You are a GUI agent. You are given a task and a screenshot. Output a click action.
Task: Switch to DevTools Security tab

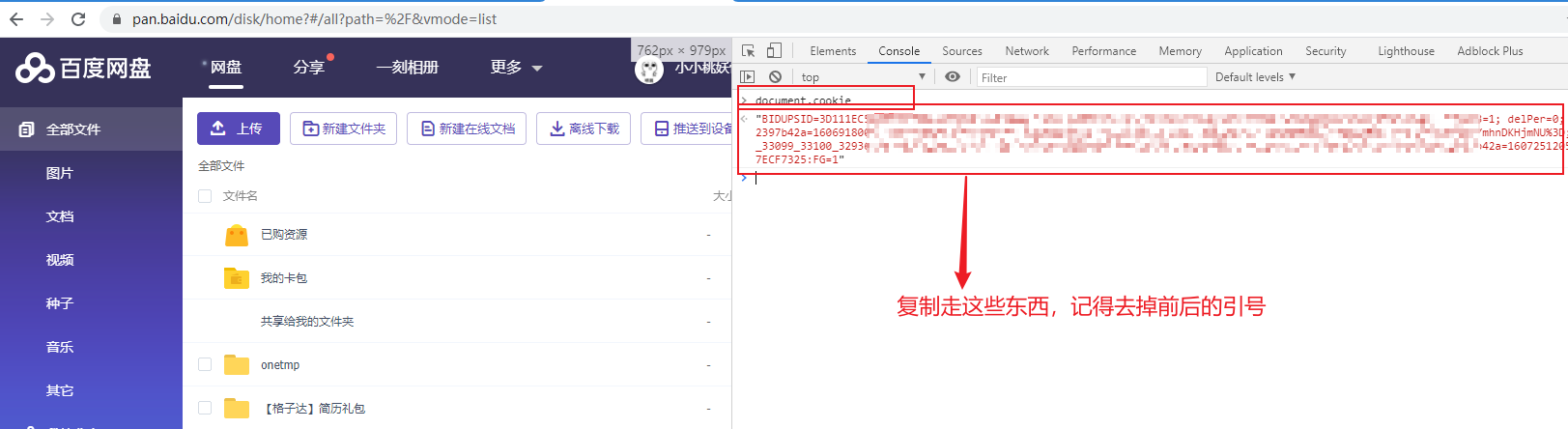pyautogui.click(x=1326, y=51)
